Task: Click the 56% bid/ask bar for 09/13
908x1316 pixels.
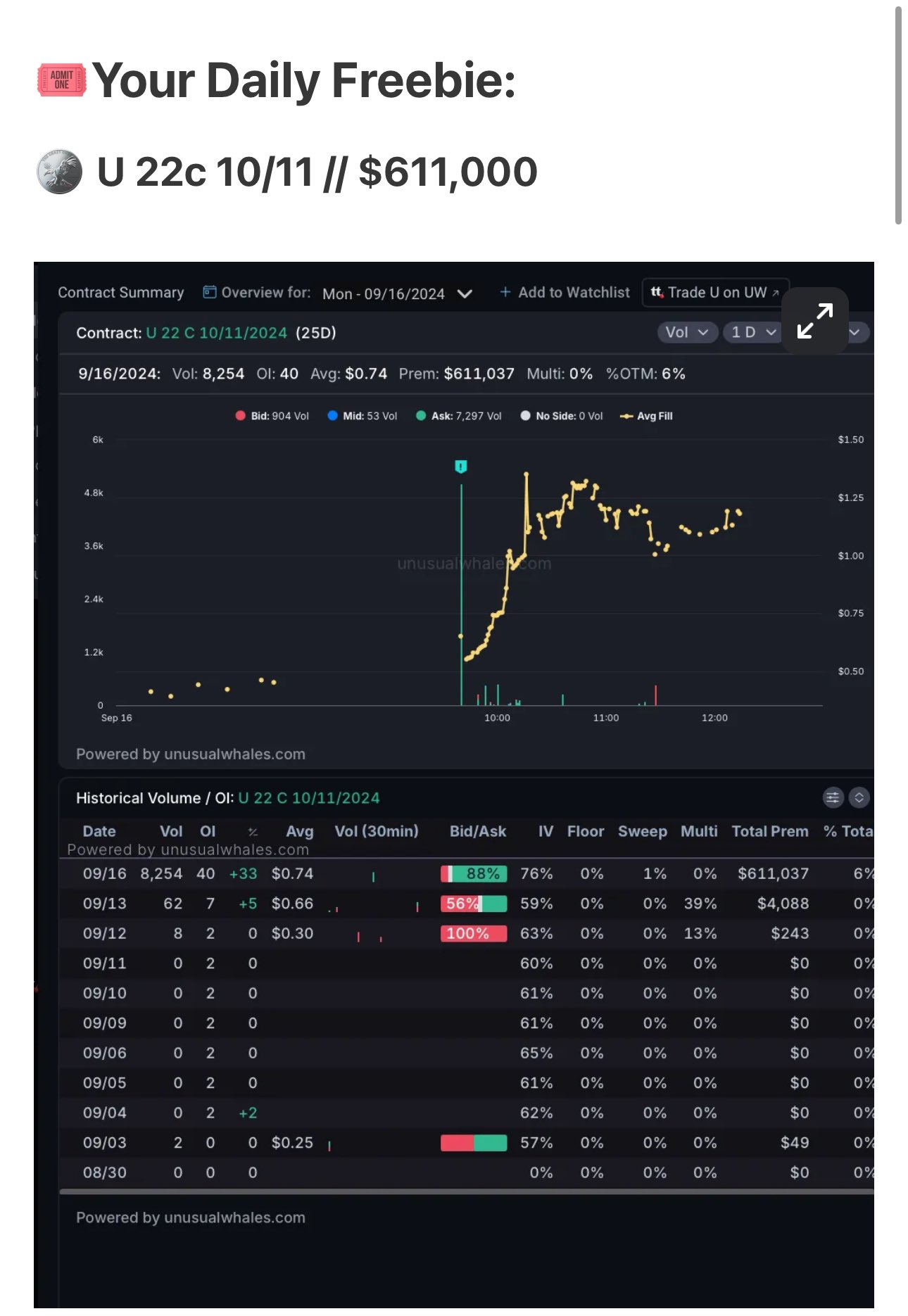Action: (x=474, y=904)
